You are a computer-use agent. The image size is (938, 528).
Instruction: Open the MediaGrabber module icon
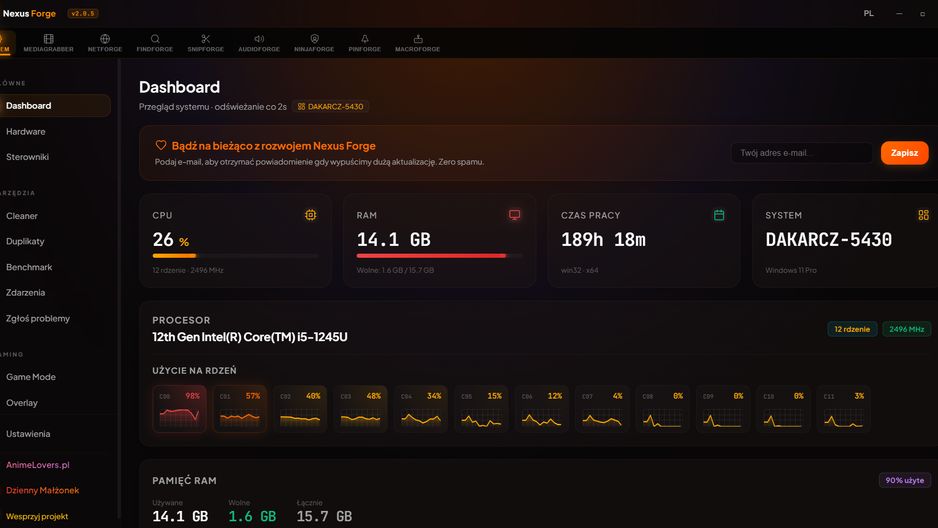(x=48, y=39)
